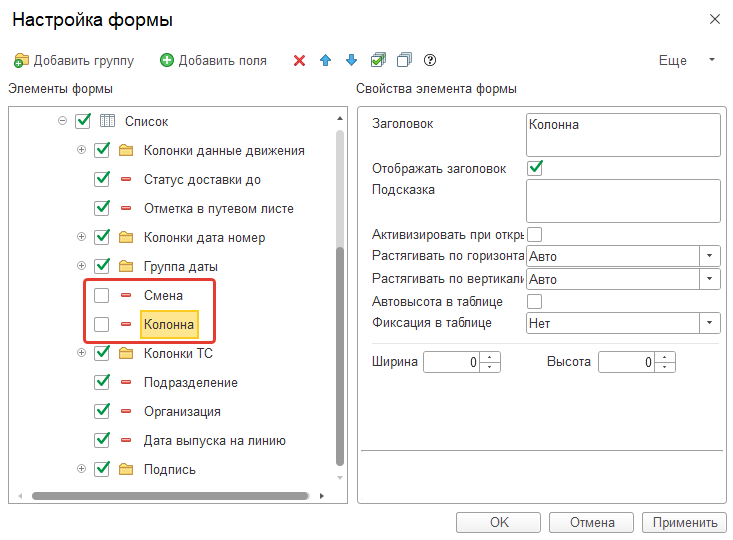Select the Смена tree row

click(x=163, y=295)
